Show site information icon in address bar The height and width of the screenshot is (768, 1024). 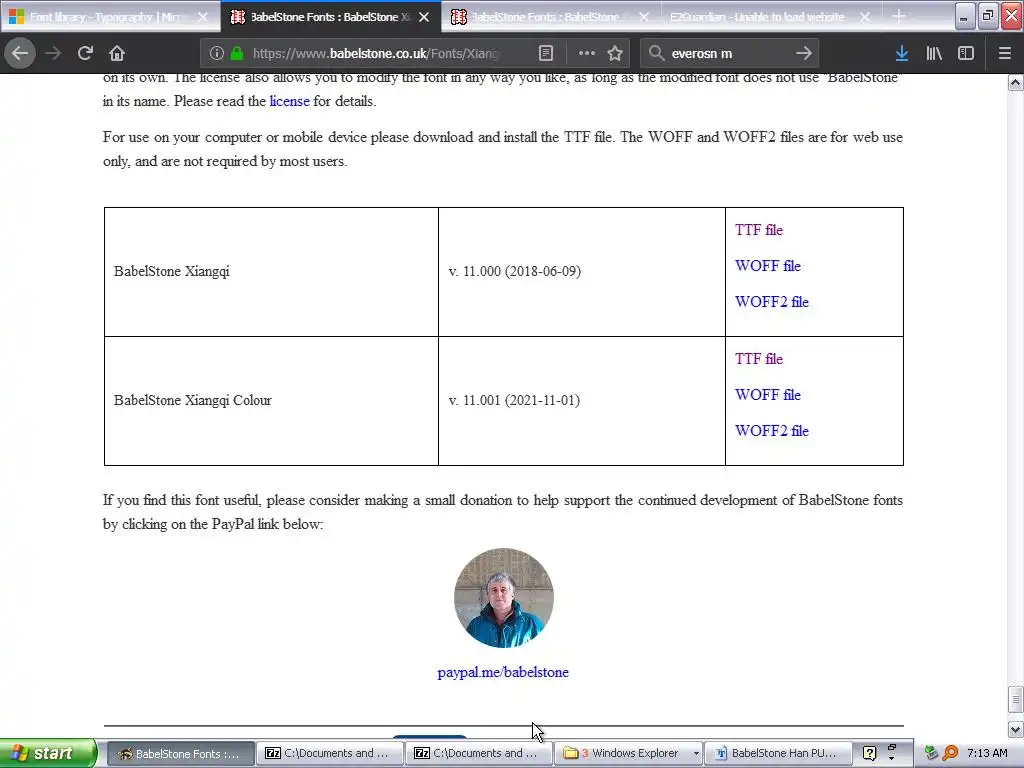[x=217, y=53]
